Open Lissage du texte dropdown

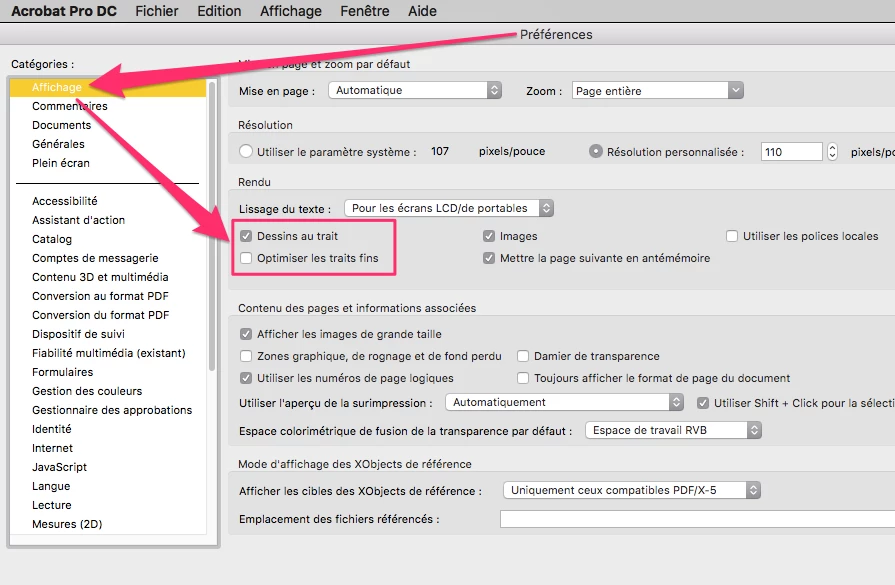click(449, 208)
